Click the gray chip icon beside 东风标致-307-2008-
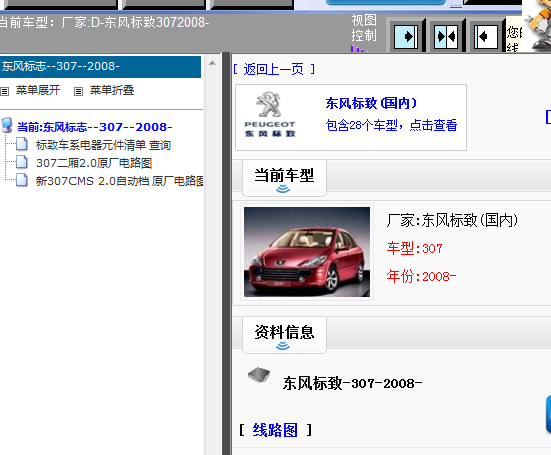This screenshot has height=455, width=551. (x=259, y=375)
